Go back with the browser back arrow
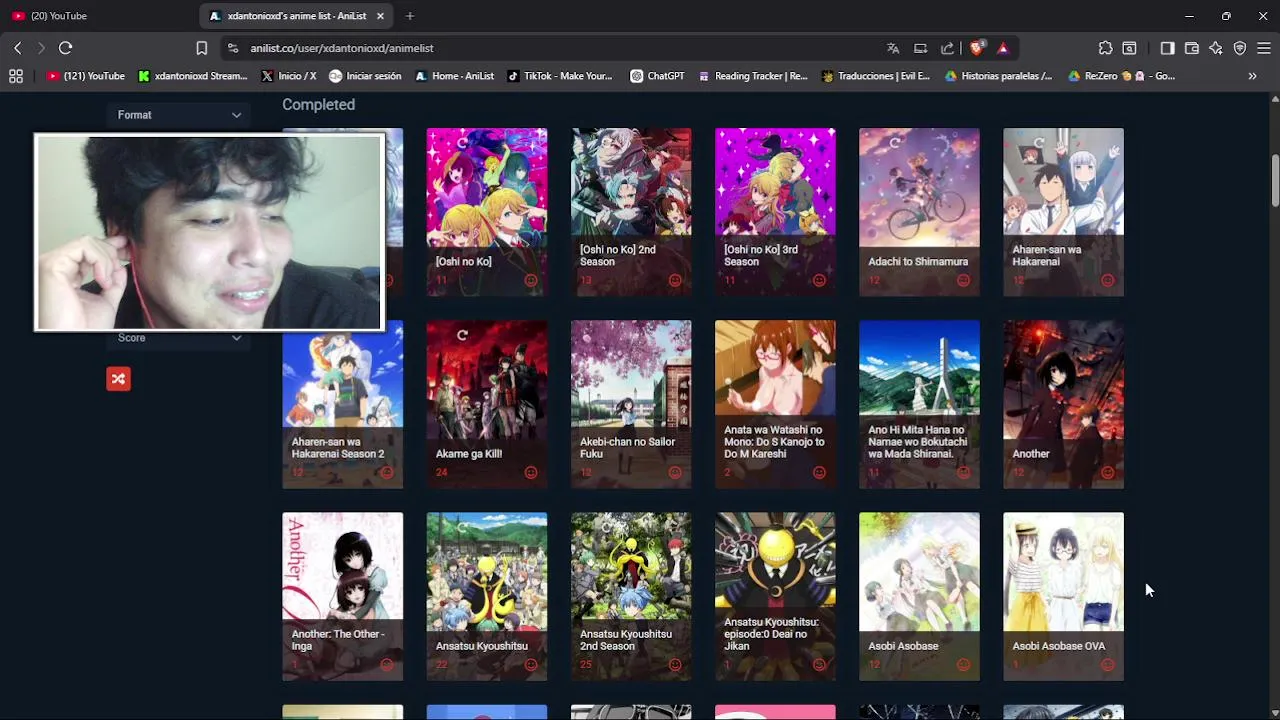 click(x=17, y=48)
